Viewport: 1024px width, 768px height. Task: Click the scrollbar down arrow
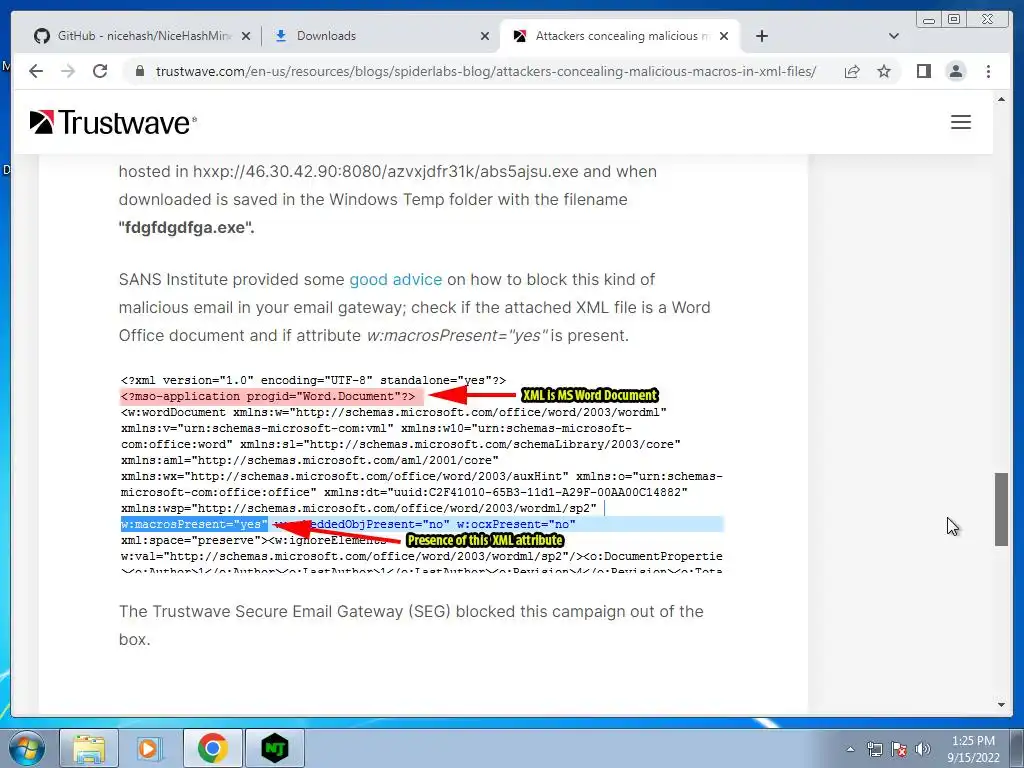coord(1001,705)
